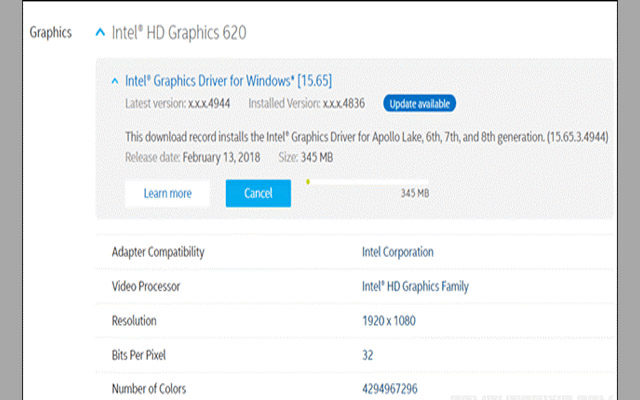Screen dimensions: 640x400
Task: Click the 345 MB label beside progress bar
Action: [414, 193]
